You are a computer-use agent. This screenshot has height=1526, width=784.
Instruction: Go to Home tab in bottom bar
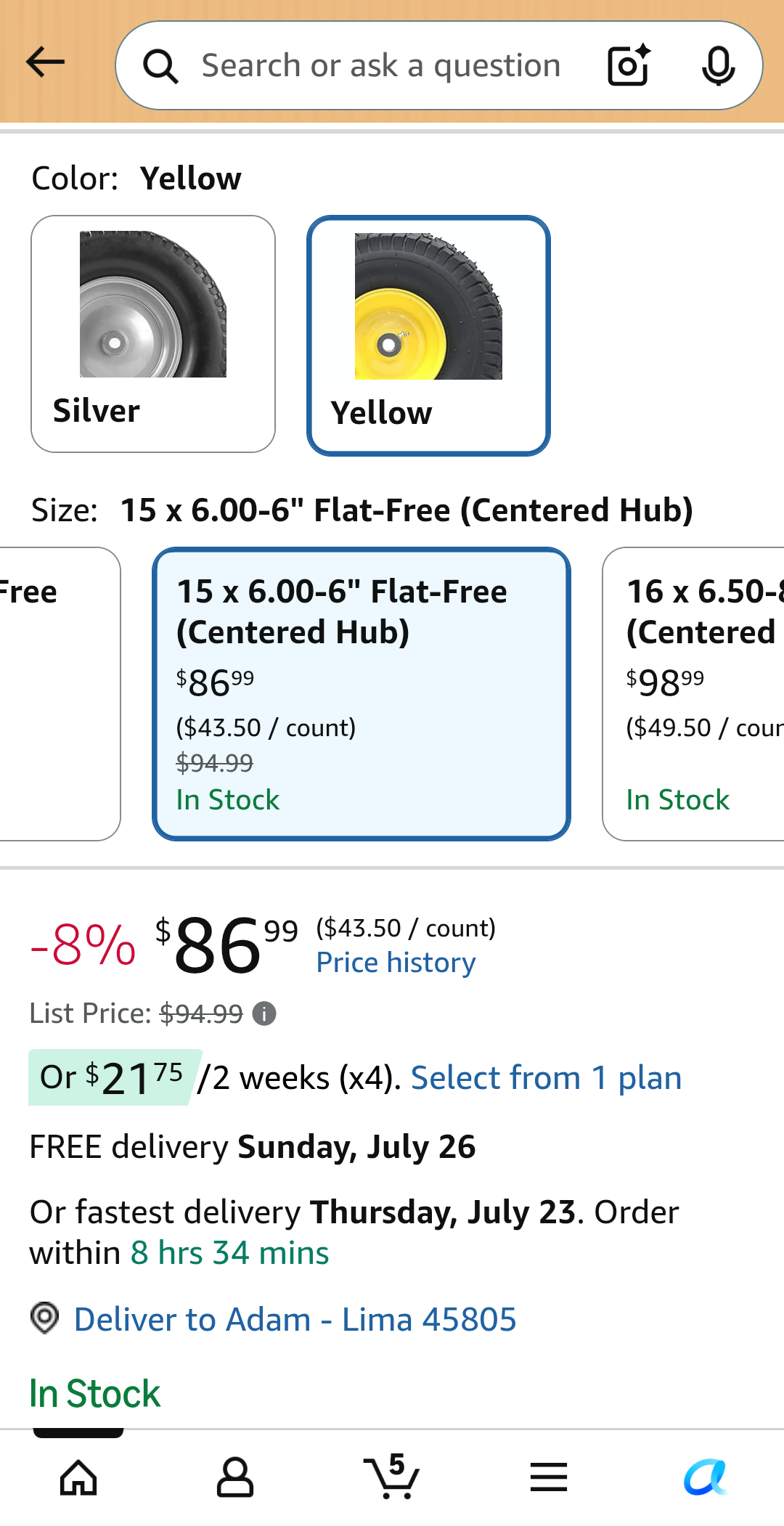click(x=78, y=1477)
